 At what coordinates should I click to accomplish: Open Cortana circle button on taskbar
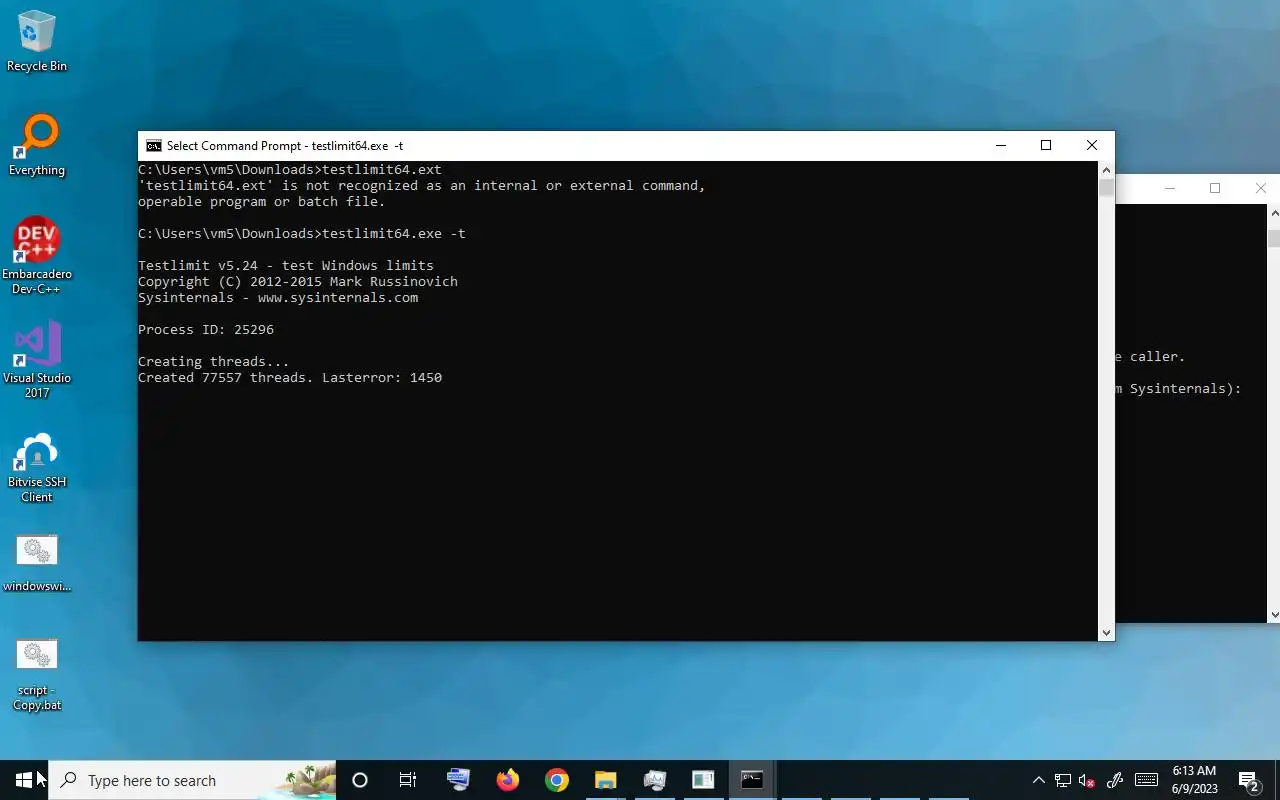pyautogui.click(x=360, y=780)
